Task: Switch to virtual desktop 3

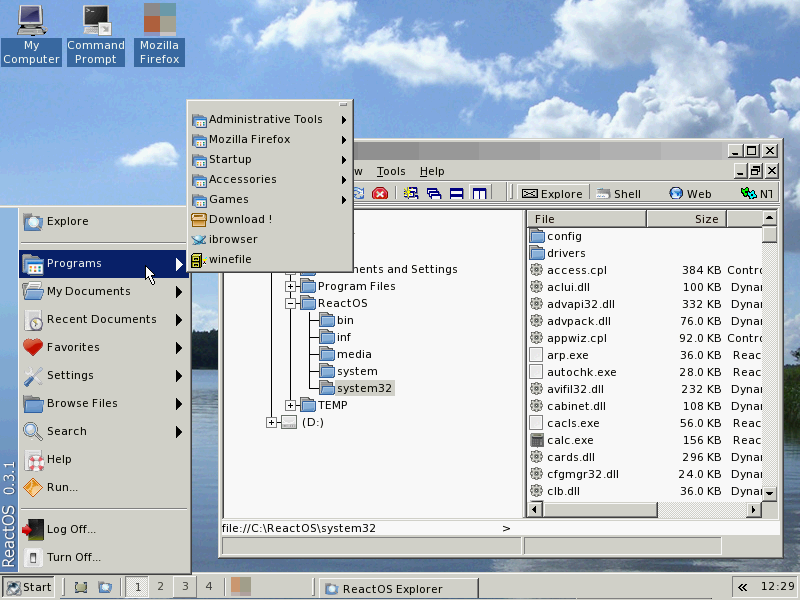Action: click(x=185, y=587)
